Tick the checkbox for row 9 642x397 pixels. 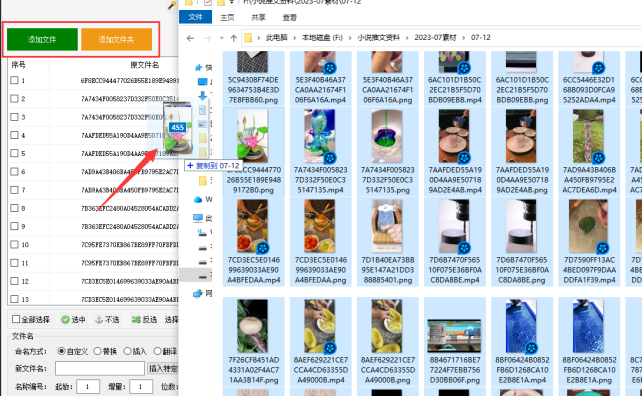14,226
